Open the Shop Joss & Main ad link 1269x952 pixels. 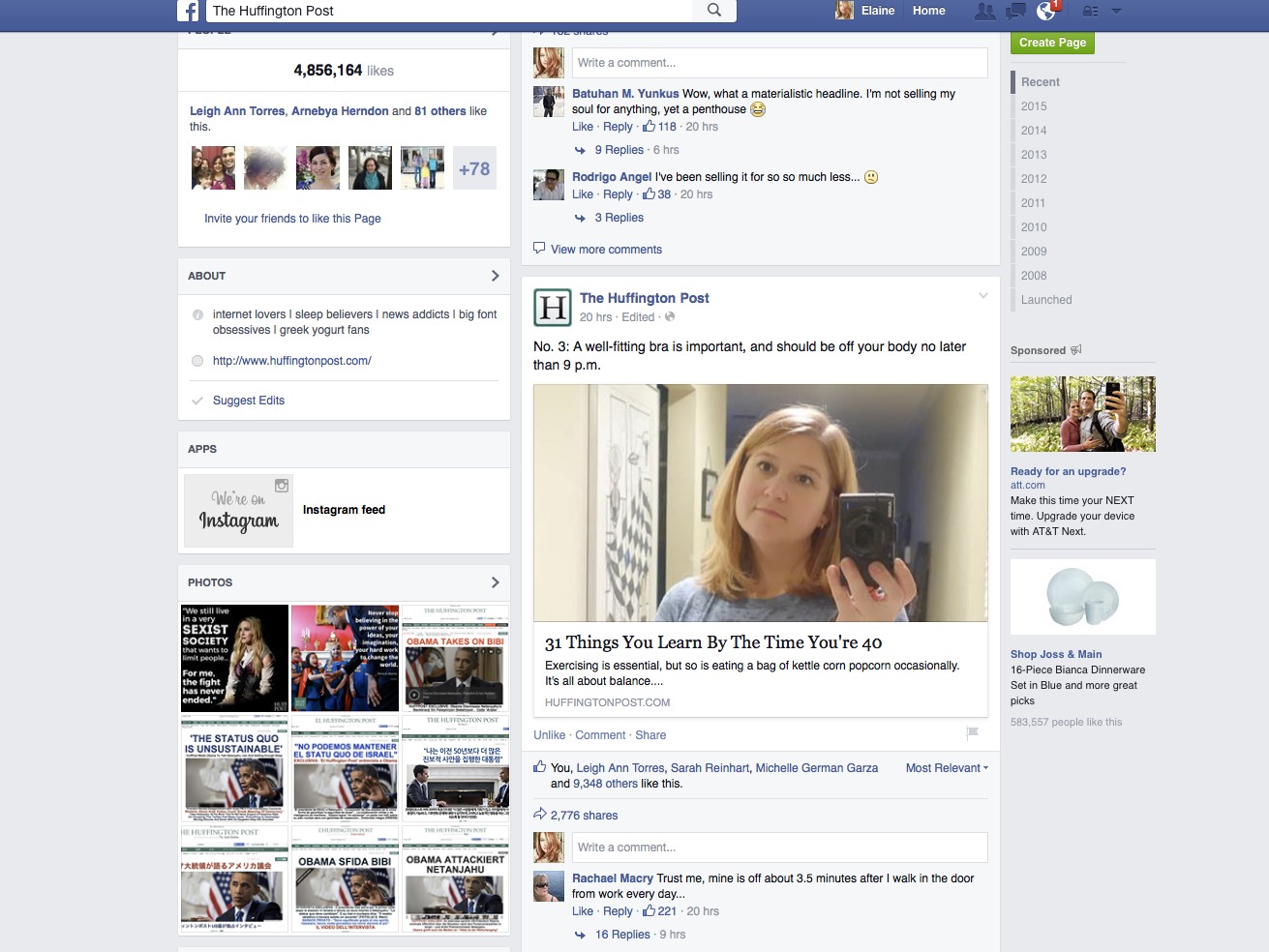click(1056, 654)
